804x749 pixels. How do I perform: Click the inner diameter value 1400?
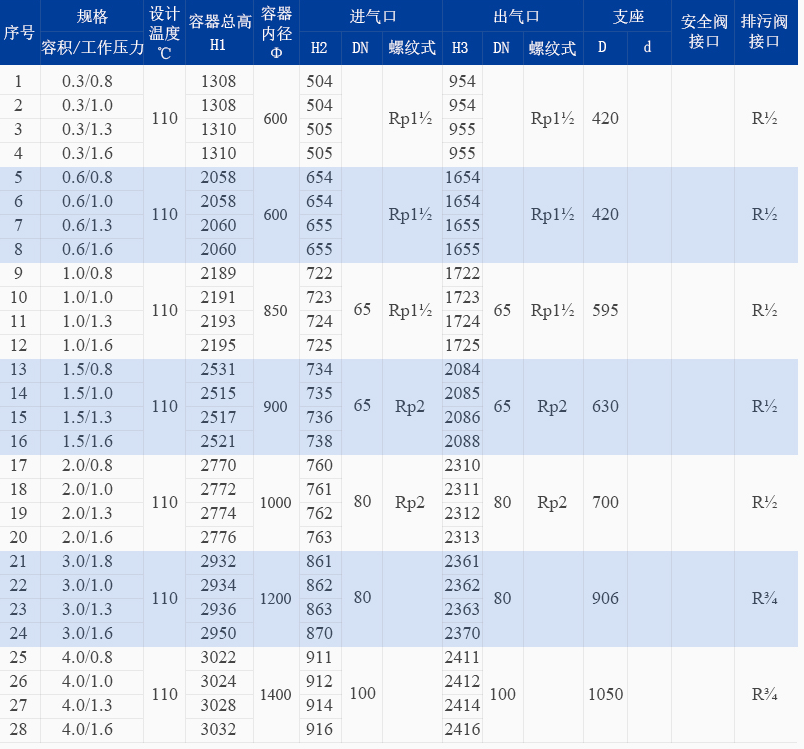point(275,694)
